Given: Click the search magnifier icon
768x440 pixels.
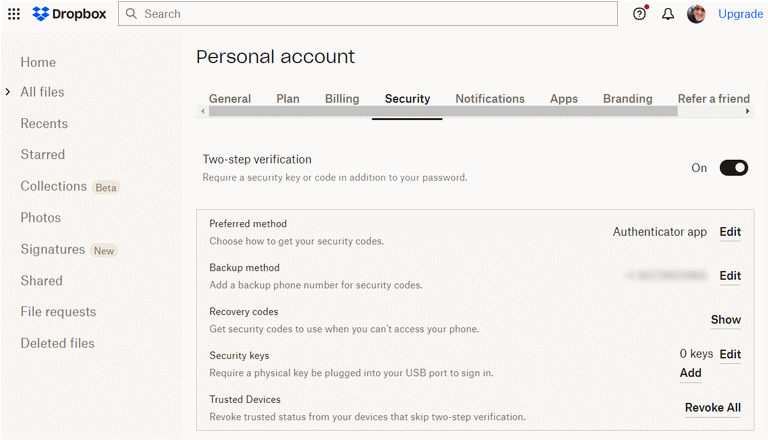Looking at the screenshot, I should (131, 14).
